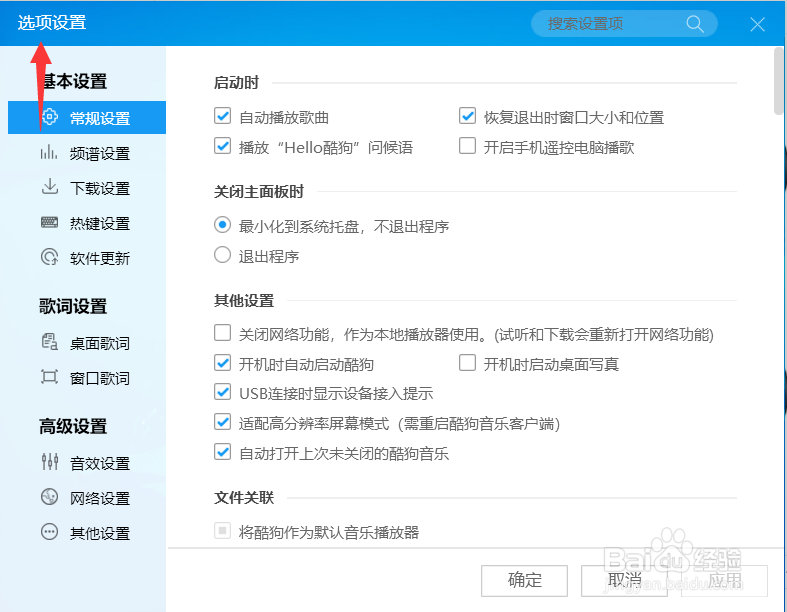The image size is (787, 612).
Task: Select 最小化到系统托盘 radio option
Action: point(222,225)
